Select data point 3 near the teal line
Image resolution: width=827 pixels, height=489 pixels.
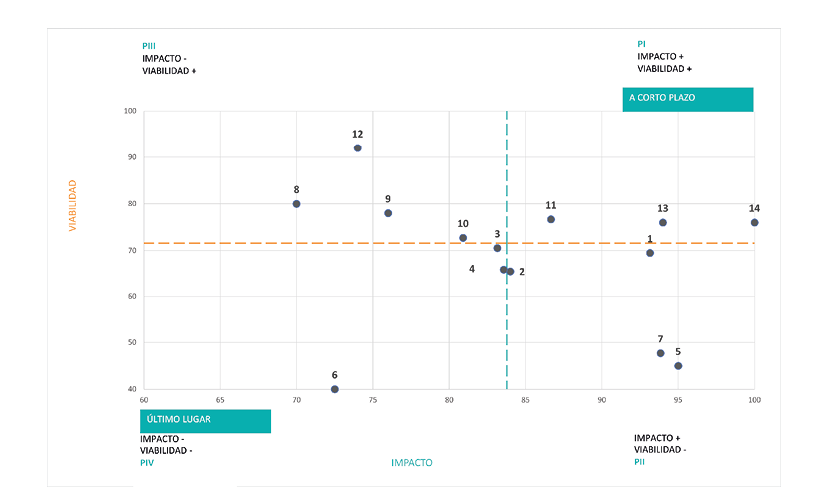497,248
